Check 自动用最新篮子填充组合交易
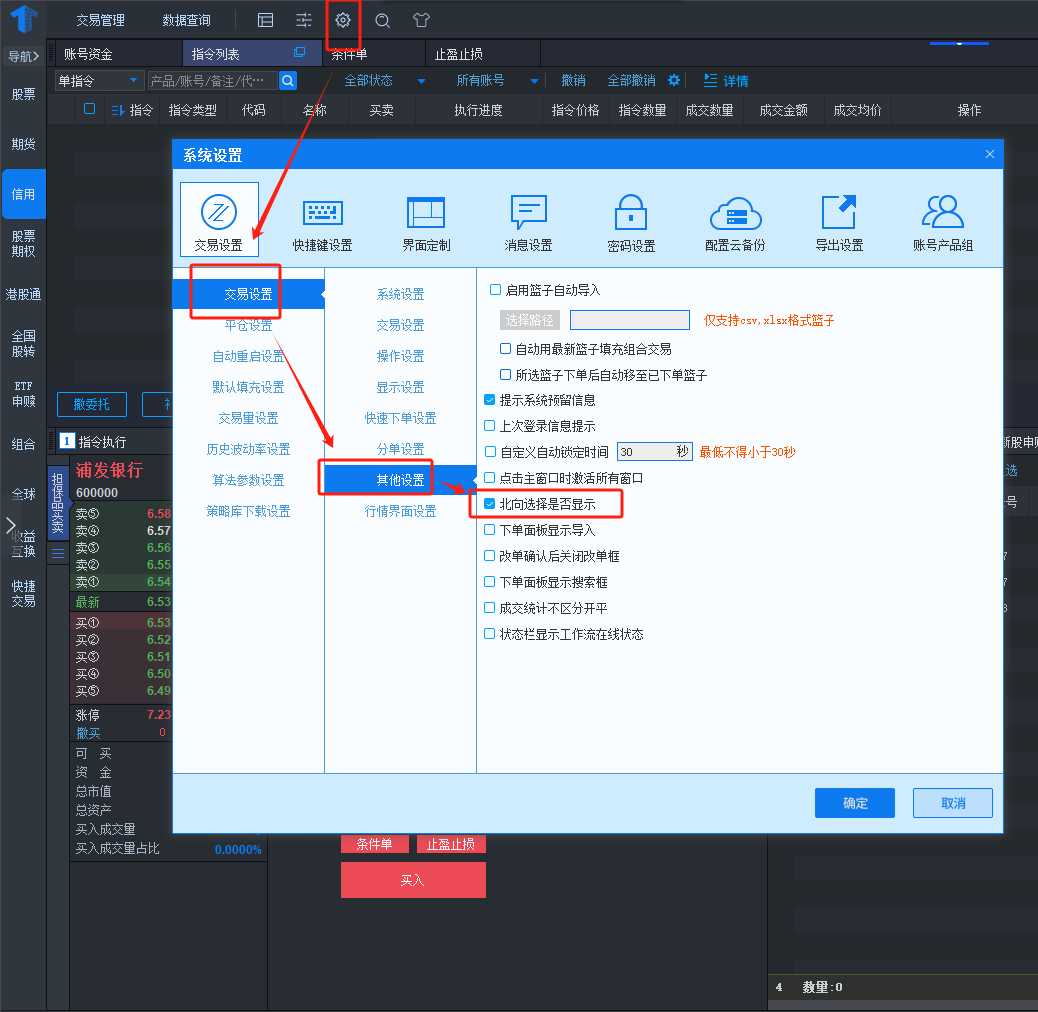The height and width of the screenshot is (1012, 1038). point(505,348)
